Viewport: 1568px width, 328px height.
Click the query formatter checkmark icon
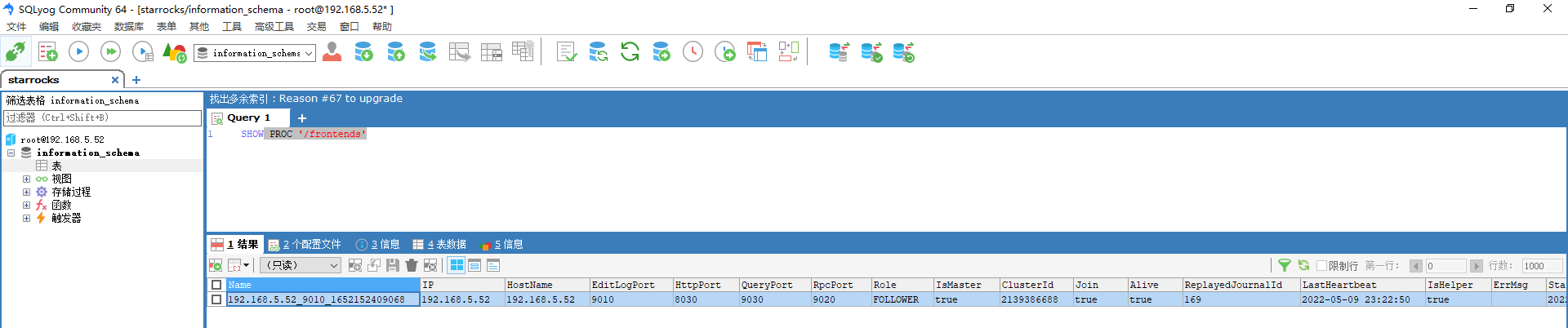pos(566,52)
